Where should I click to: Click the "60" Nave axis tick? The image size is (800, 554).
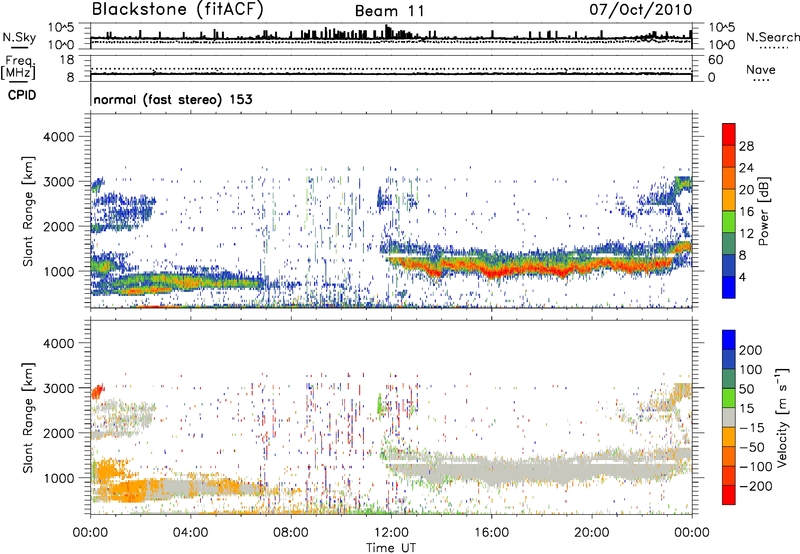[x=715, y=60]
